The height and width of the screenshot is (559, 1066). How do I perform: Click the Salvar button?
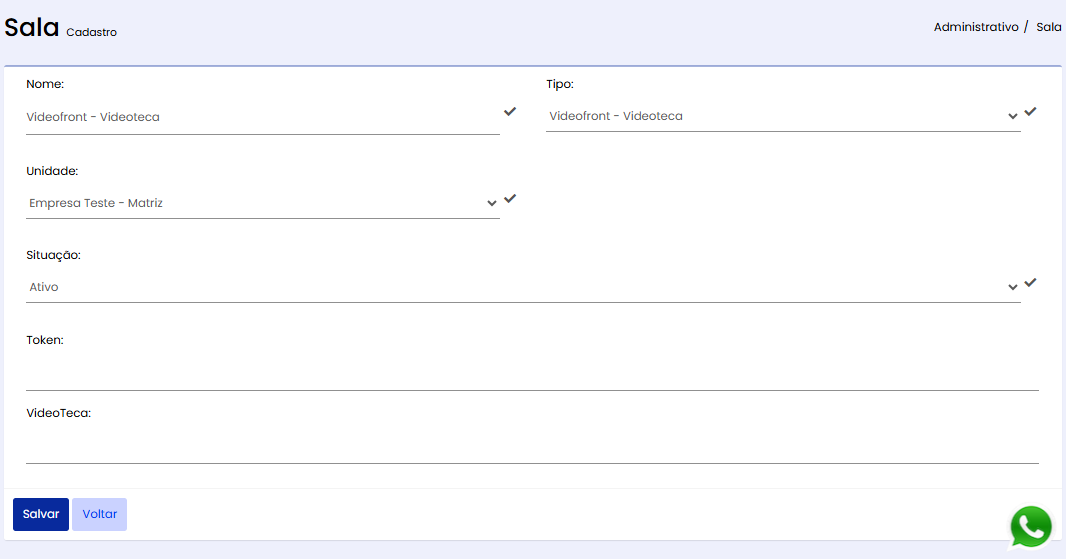pos(41,514)
